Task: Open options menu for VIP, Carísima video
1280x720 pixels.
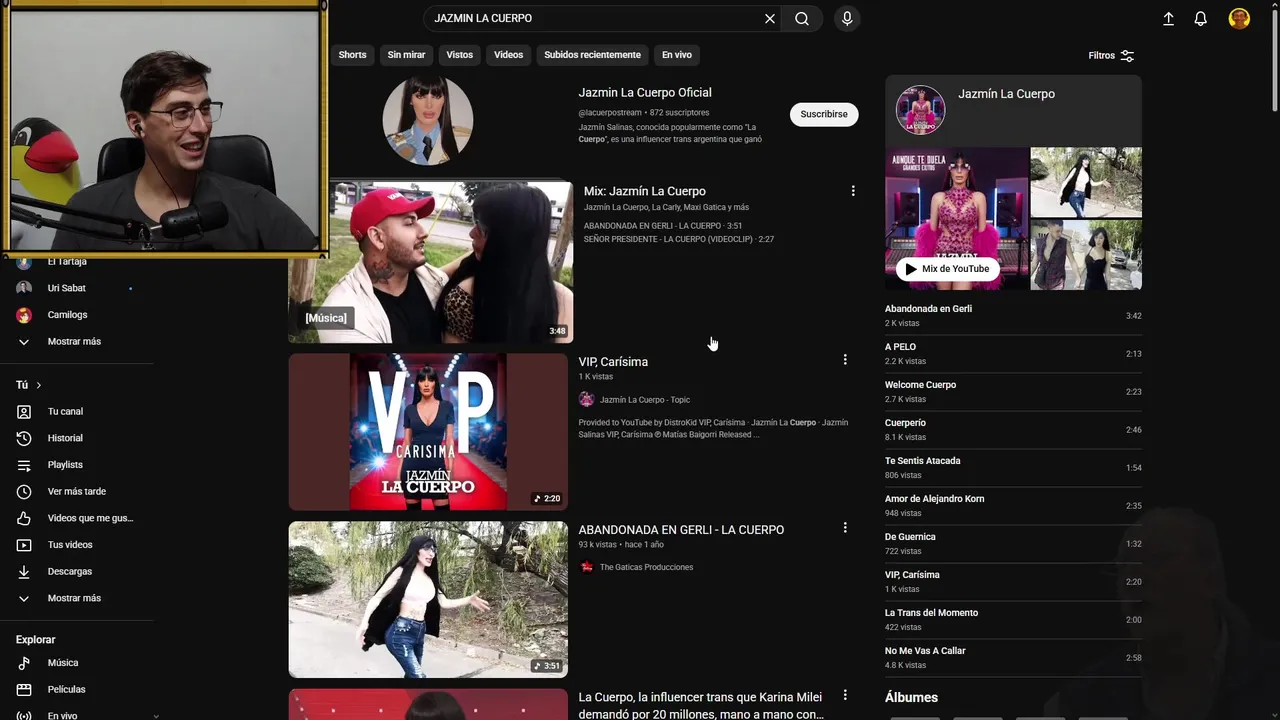Action: click(845, 360)
